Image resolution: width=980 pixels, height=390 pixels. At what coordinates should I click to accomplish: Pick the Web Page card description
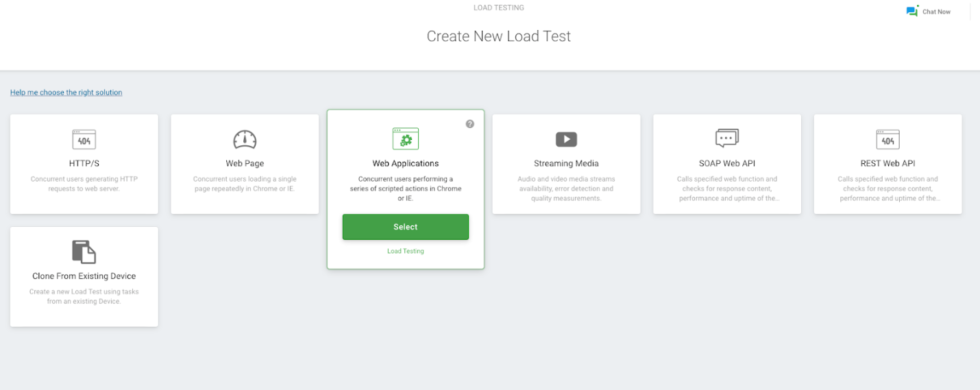pos(244,184)
